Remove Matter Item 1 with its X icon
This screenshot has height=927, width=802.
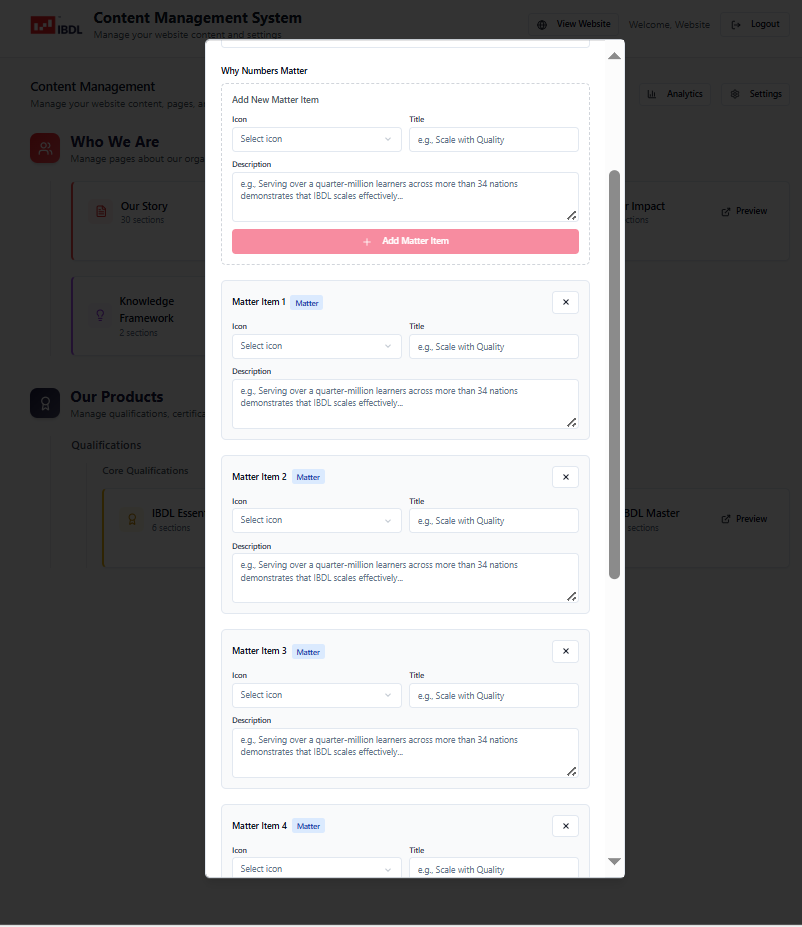565,302
